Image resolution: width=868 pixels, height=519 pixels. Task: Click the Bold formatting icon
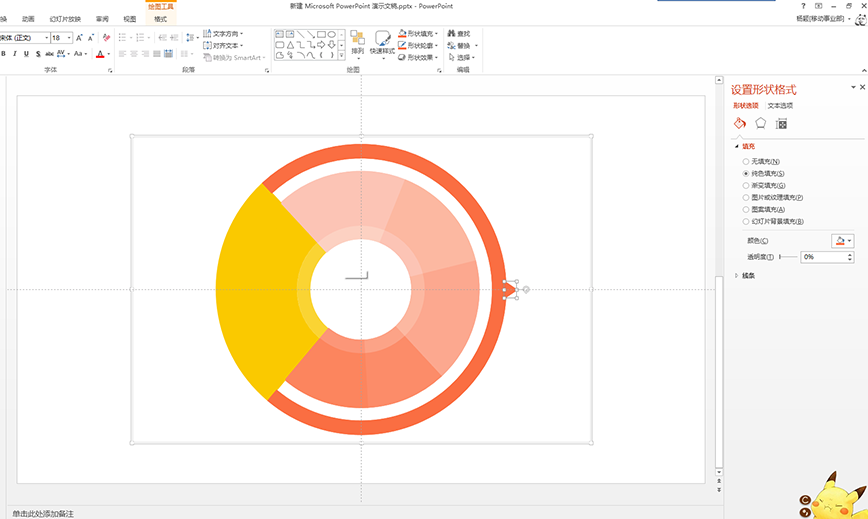click(3, 54)
